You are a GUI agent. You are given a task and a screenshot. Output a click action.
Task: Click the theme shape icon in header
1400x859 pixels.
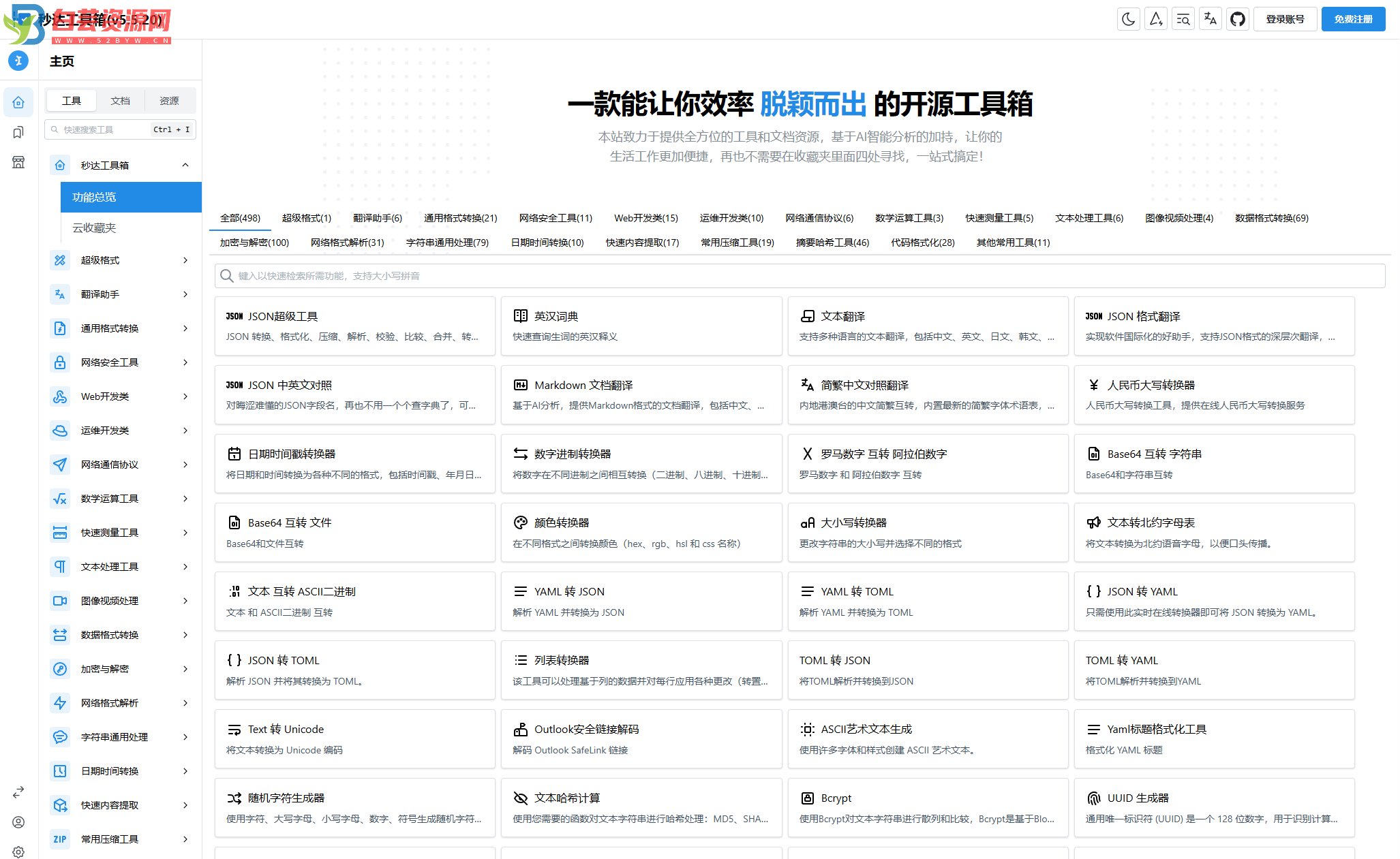(x=1156, y=19)
